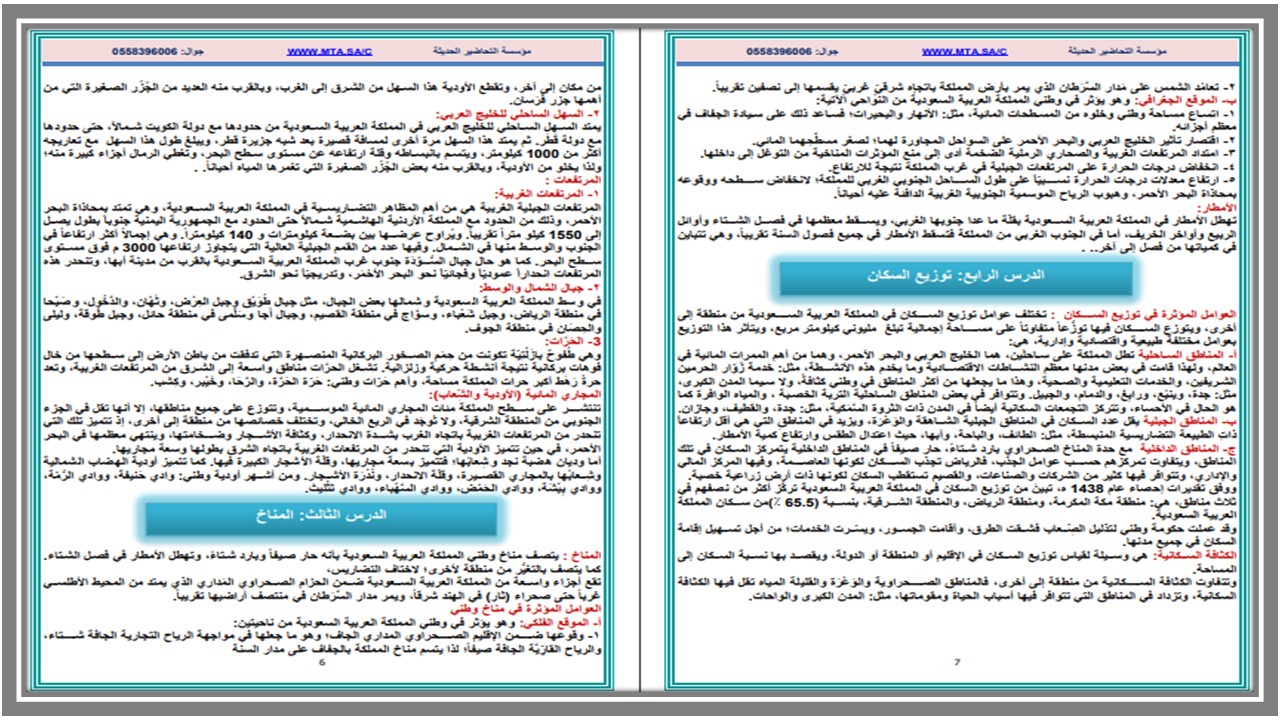Click page number 7 at the bottom
Viewport: 1280px width, 720px height.
(957, 662)
